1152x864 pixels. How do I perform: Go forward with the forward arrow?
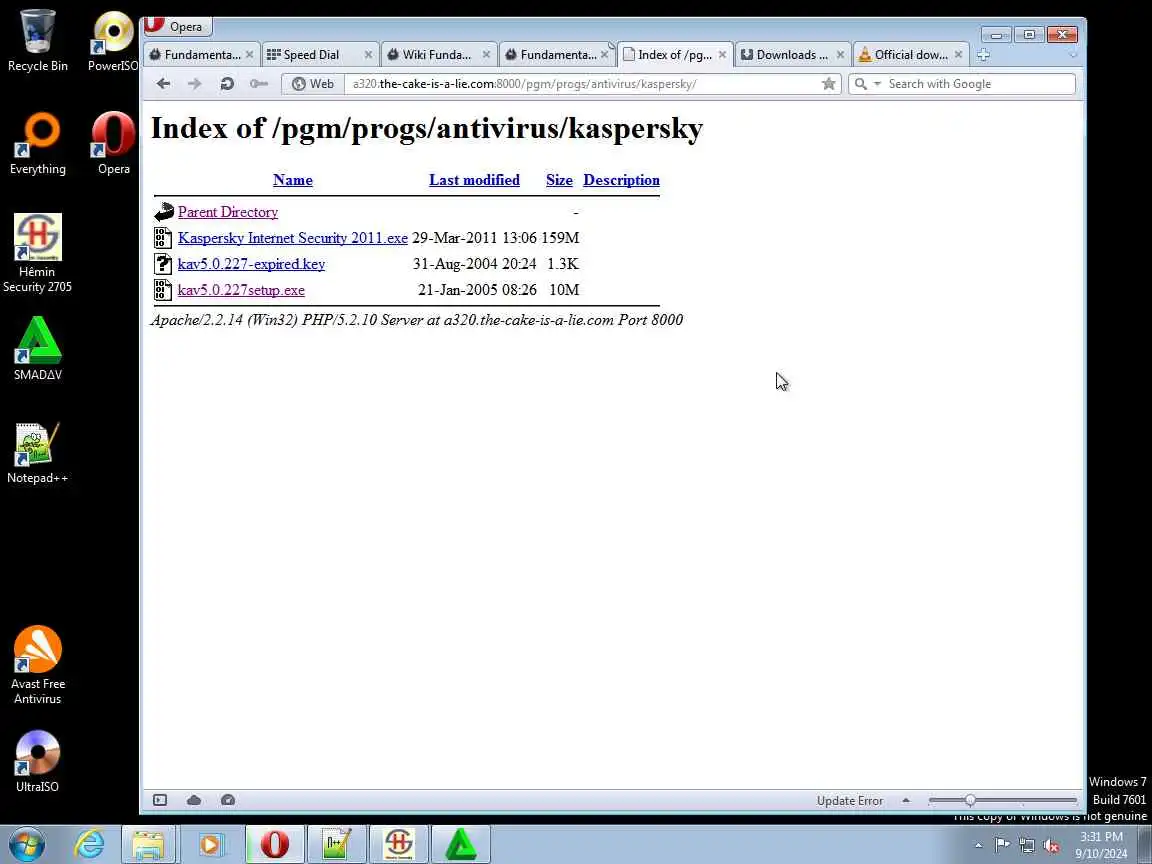click(194, 84)
